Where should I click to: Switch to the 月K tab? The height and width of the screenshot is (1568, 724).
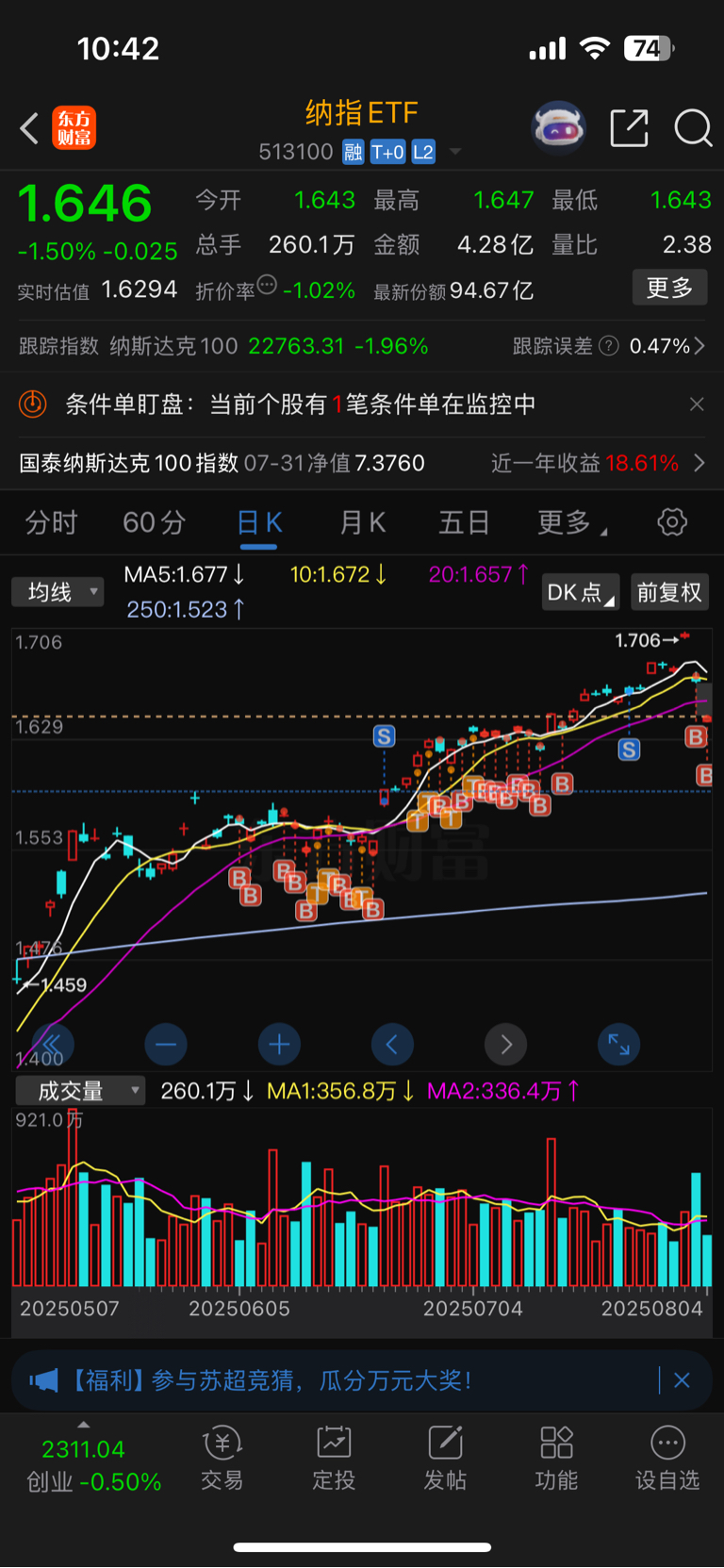(x=363, y=522)
